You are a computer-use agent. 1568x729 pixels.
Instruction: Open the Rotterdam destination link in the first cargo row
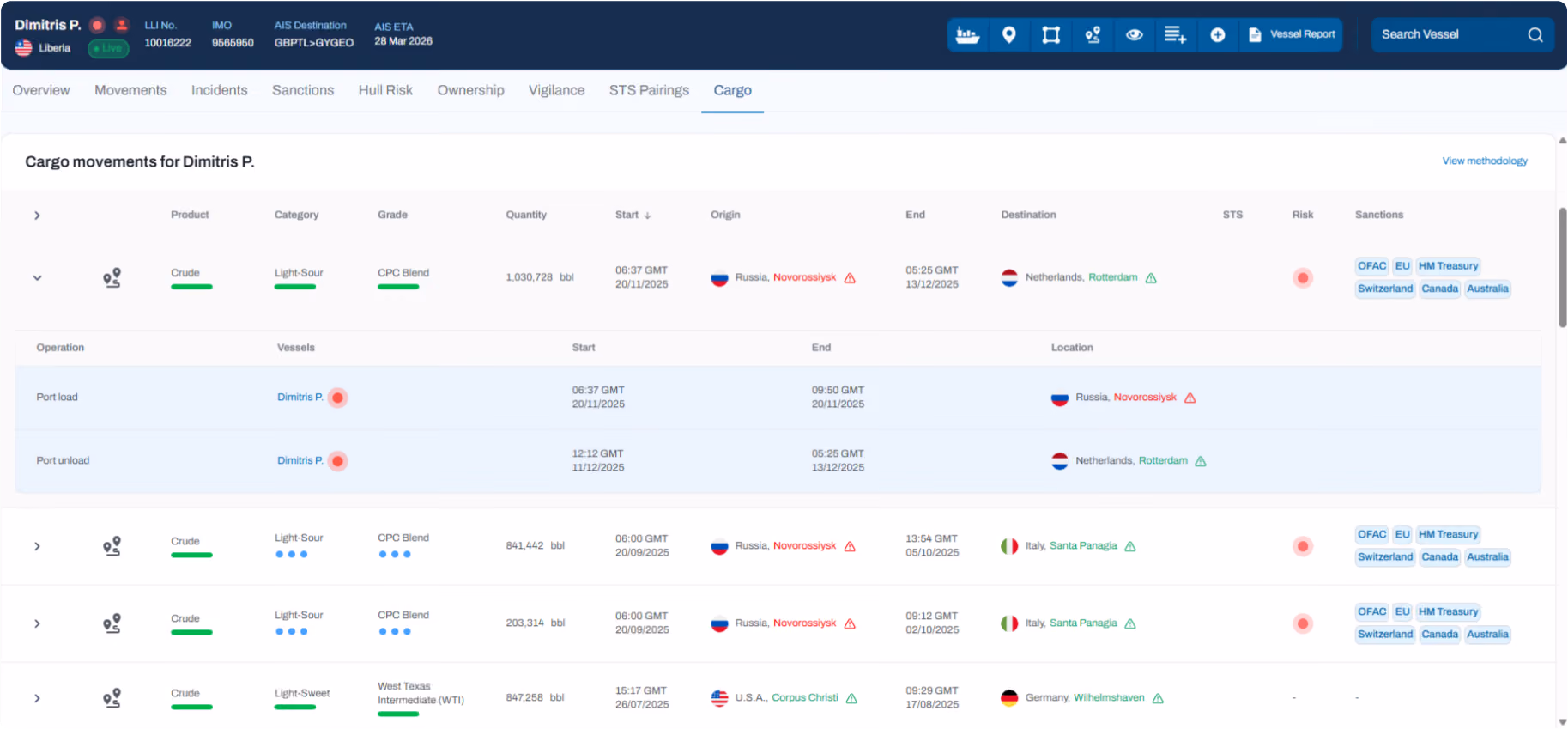point(1112,277)
